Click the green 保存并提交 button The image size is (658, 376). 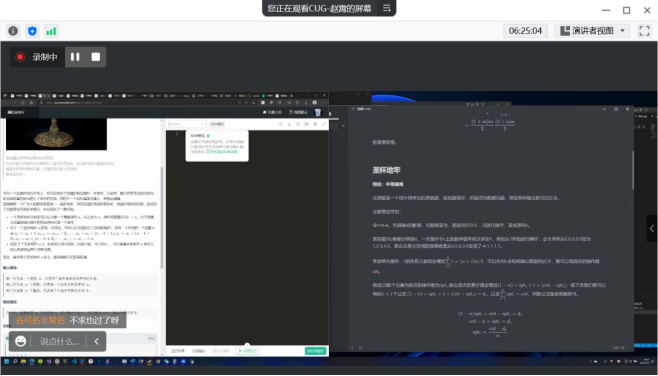315,351
